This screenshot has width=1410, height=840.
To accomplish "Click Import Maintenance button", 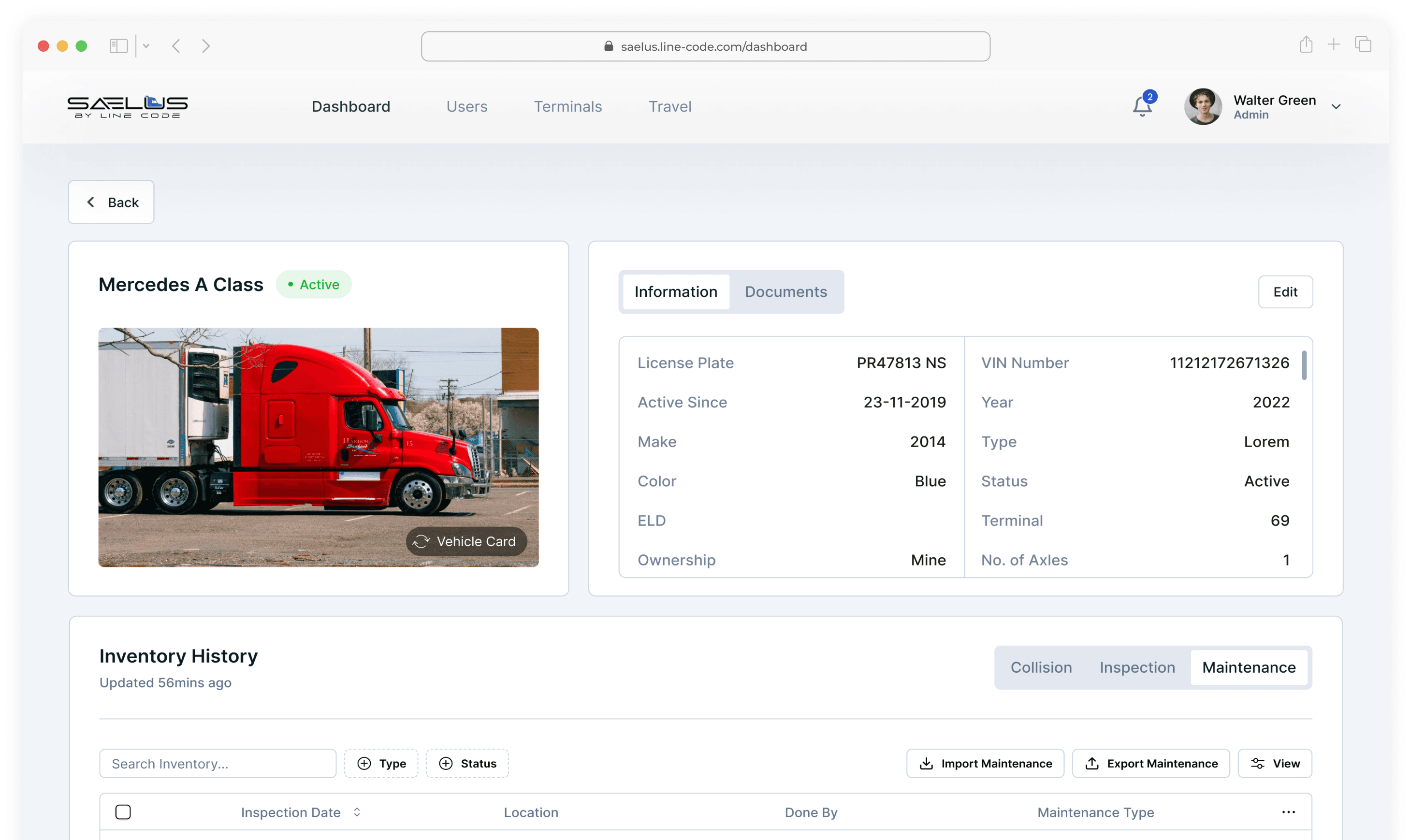I will point(985,763).
